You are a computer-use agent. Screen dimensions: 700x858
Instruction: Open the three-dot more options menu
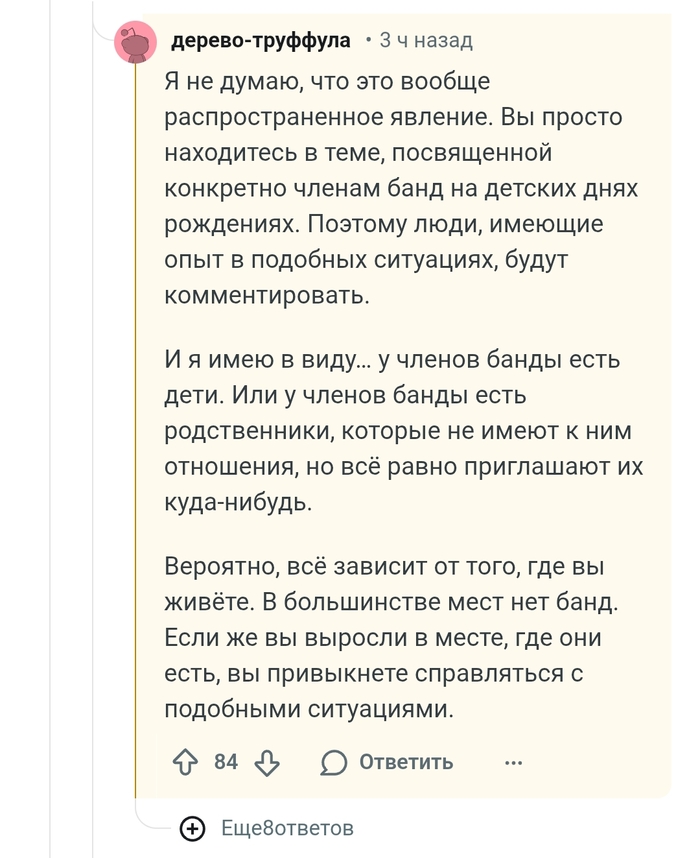pyautogui.click(x=514, y=763)
